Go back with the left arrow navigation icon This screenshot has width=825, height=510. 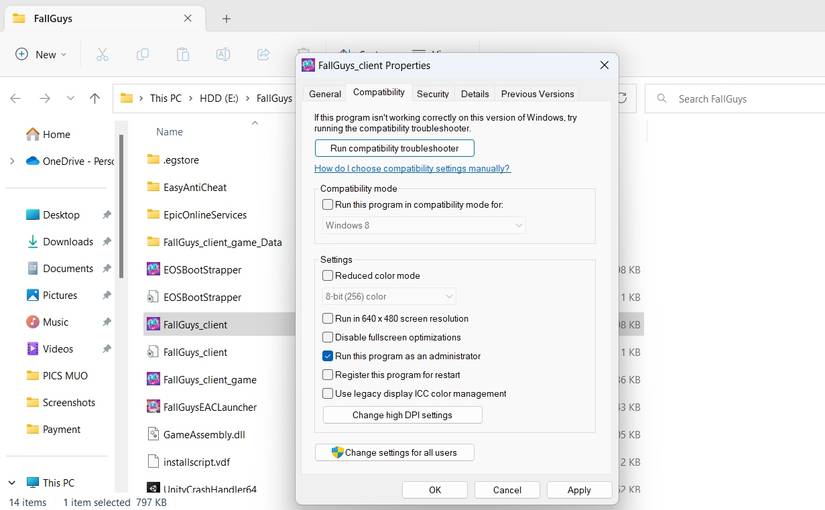point(16,98)
